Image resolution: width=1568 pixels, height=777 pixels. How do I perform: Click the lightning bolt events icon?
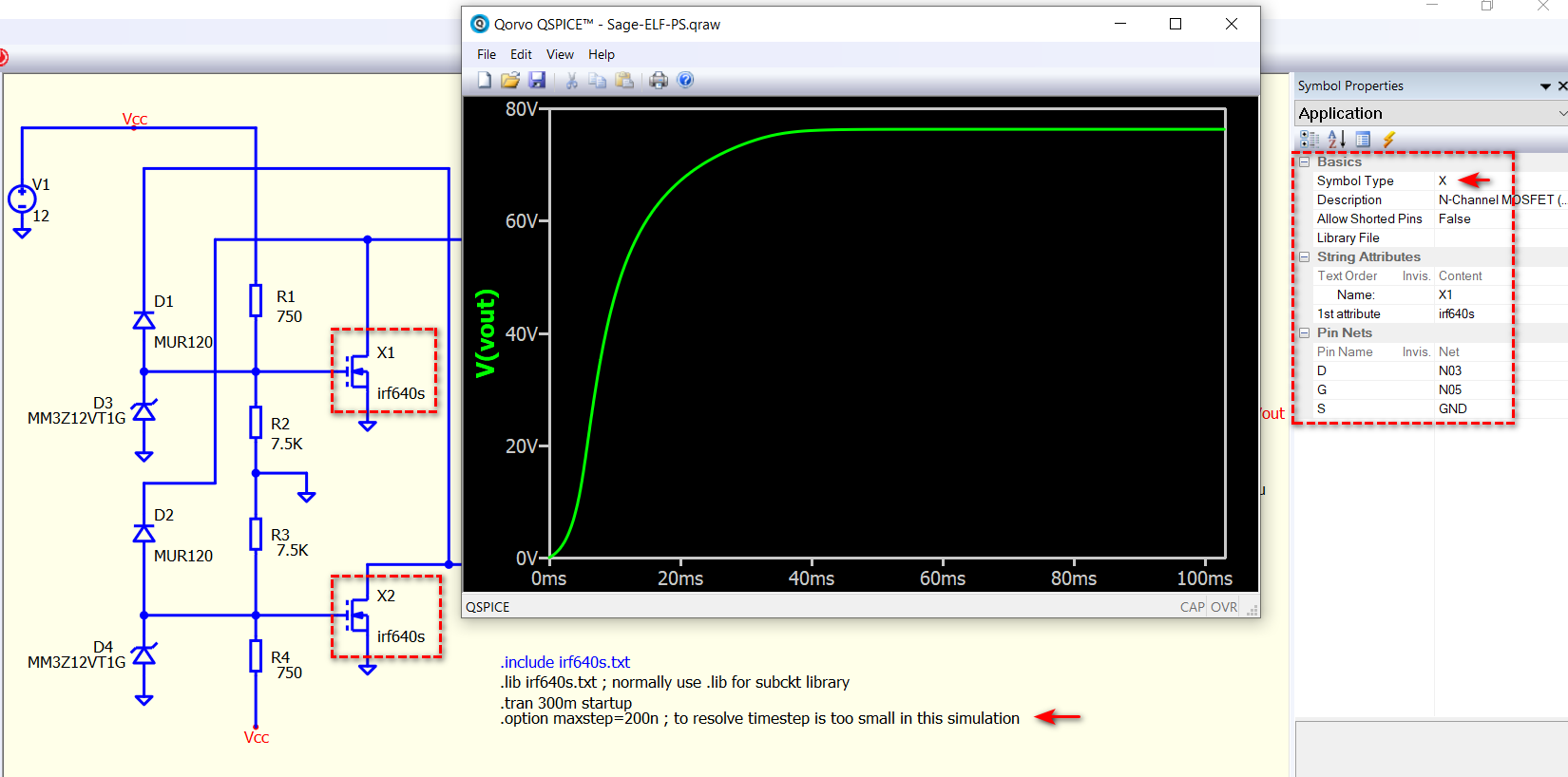[x=1389, y=140]
